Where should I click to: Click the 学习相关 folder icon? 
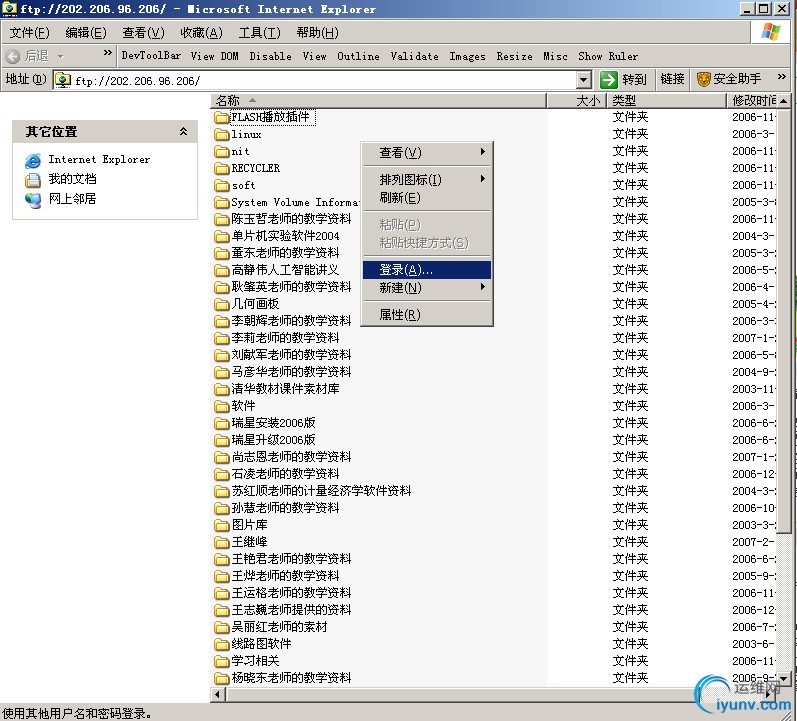[222, 661]
